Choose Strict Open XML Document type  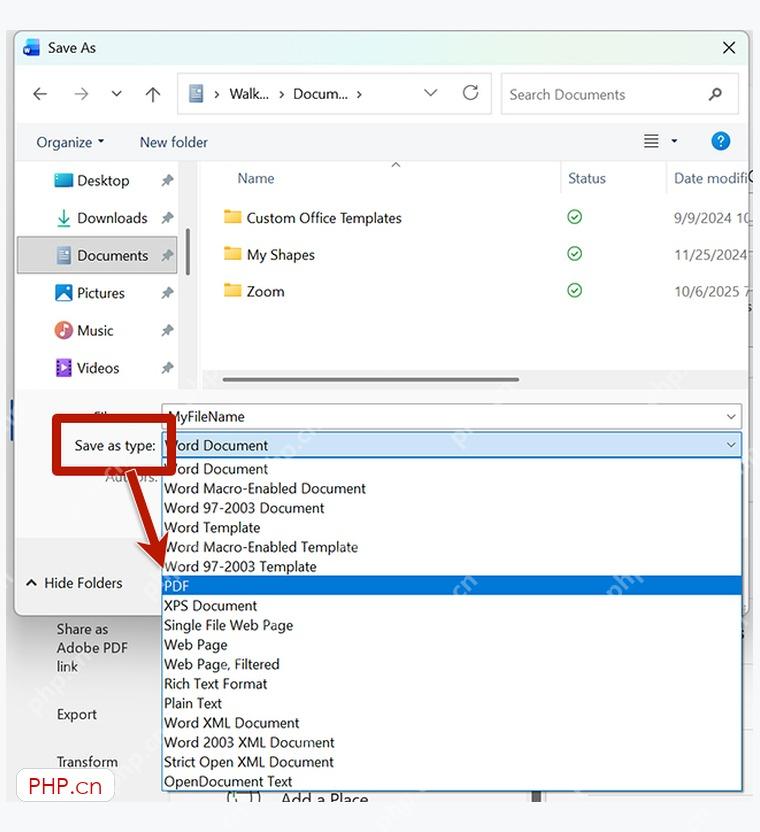point(452,762)
